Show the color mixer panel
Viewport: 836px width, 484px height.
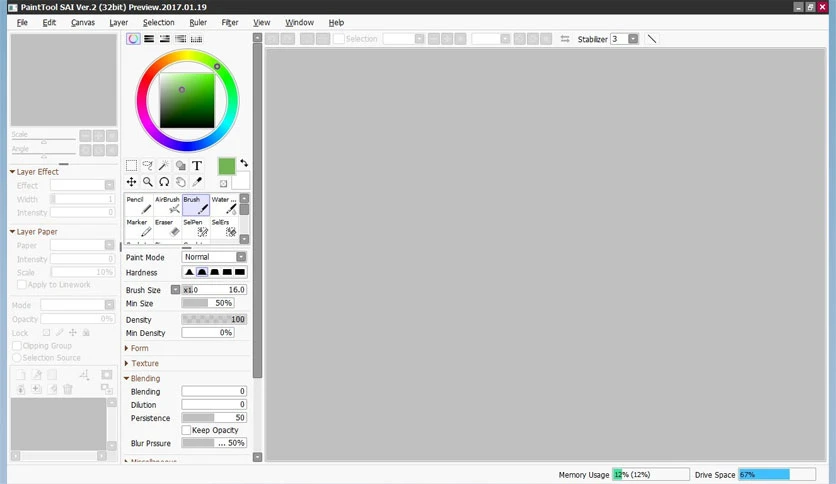pyautogui.click(x=181, y=39)
